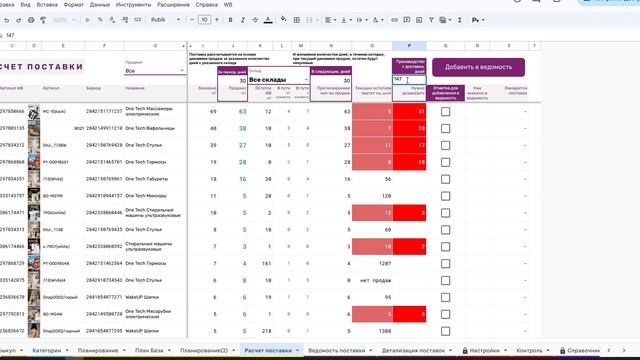The image size is (640, 360).
Task: Open the Вид menu
Action: tap(25, 5)
